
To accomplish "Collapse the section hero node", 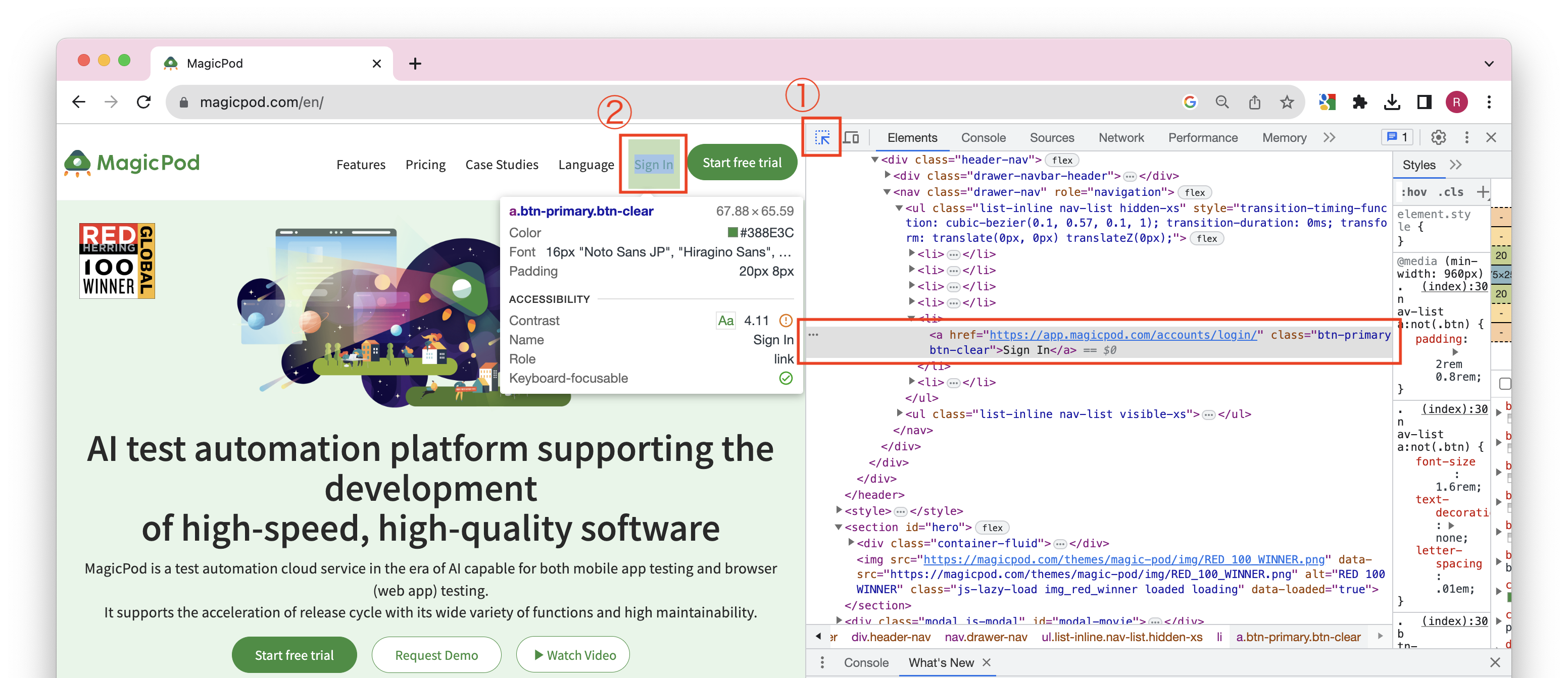I will pyautogui.click(x=838, y=527).
